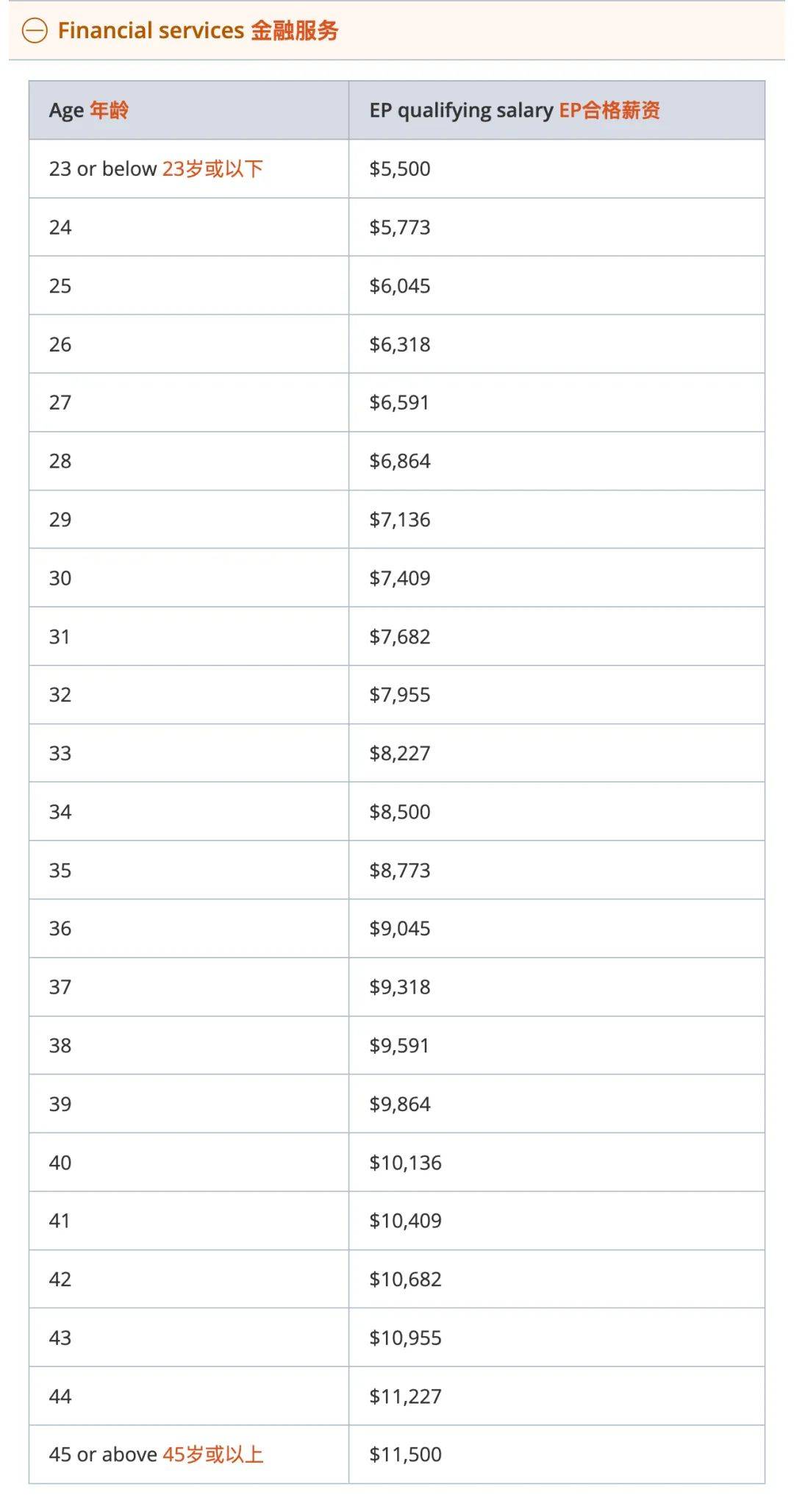794x1512 pixels.
Task: Click the Financial services 金融服务 heading
Action: (198, 31)
